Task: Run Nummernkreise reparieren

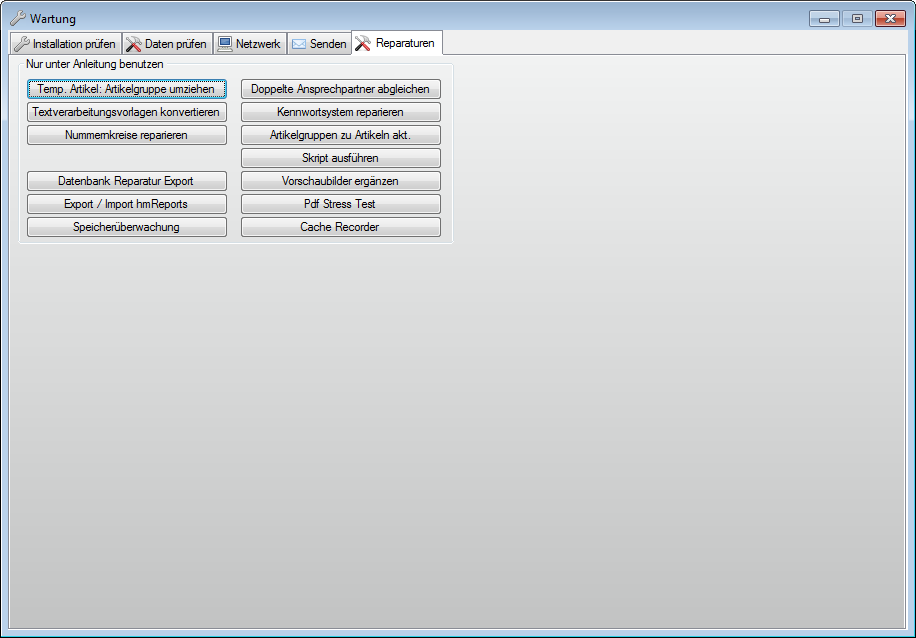Action: (x=126, y=135)
